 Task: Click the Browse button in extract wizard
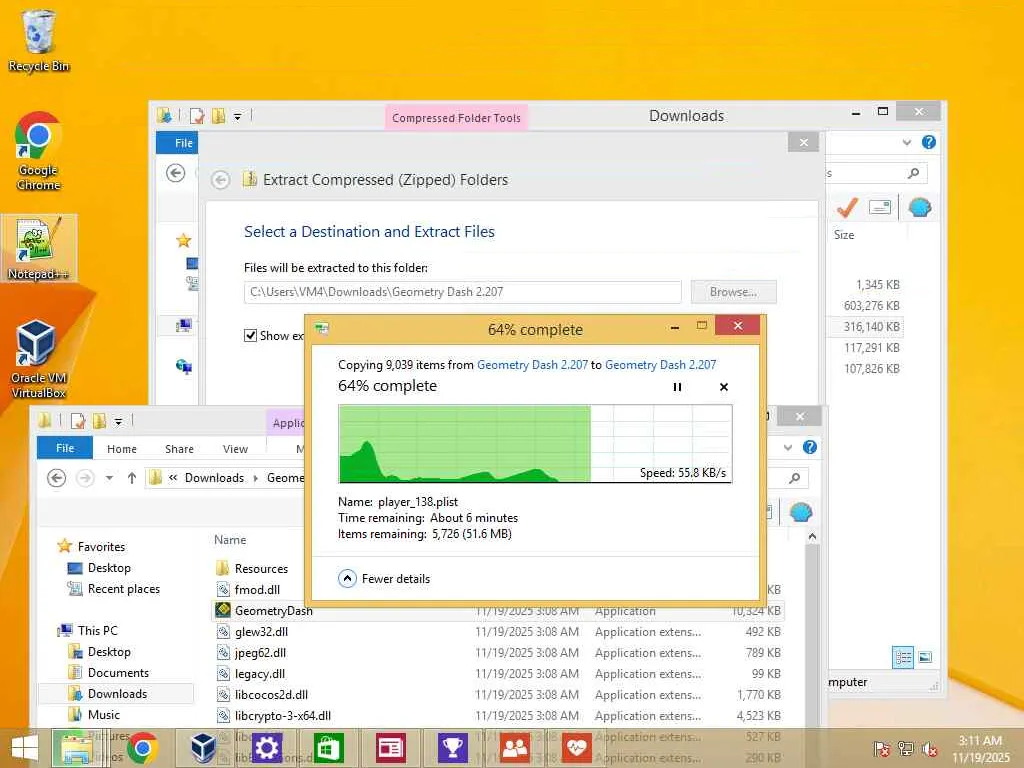[x=733, y=292]
